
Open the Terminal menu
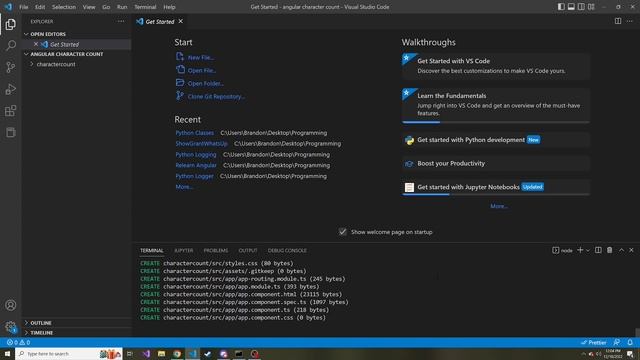145,7
